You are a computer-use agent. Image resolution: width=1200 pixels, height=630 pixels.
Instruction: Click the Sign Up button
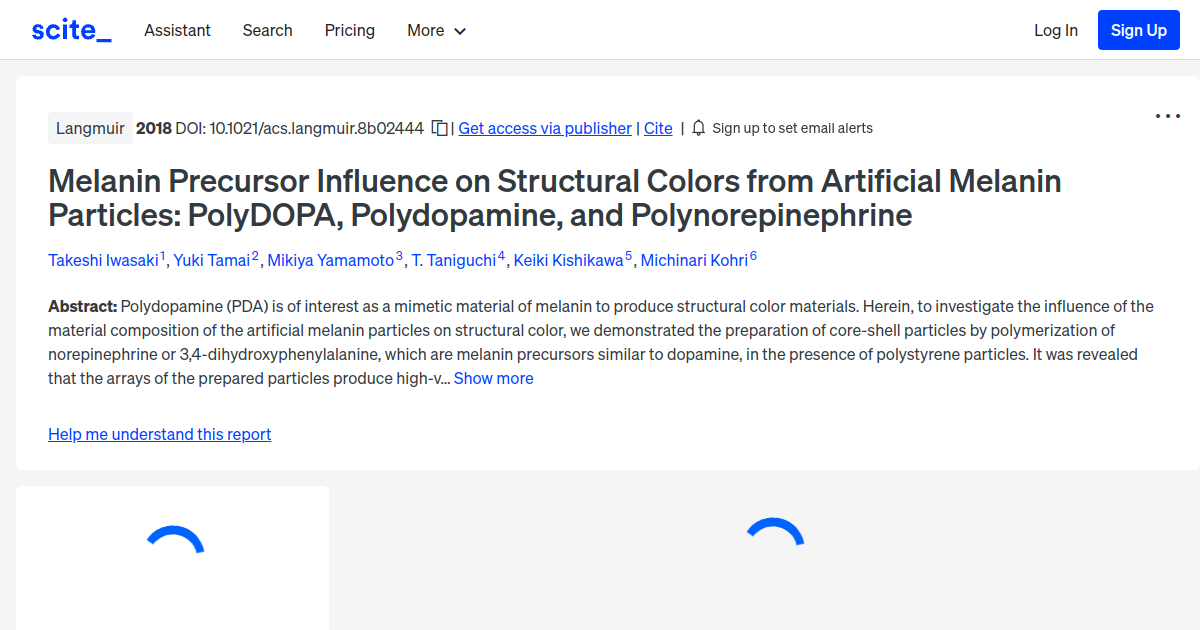[x=1138, y=29]
